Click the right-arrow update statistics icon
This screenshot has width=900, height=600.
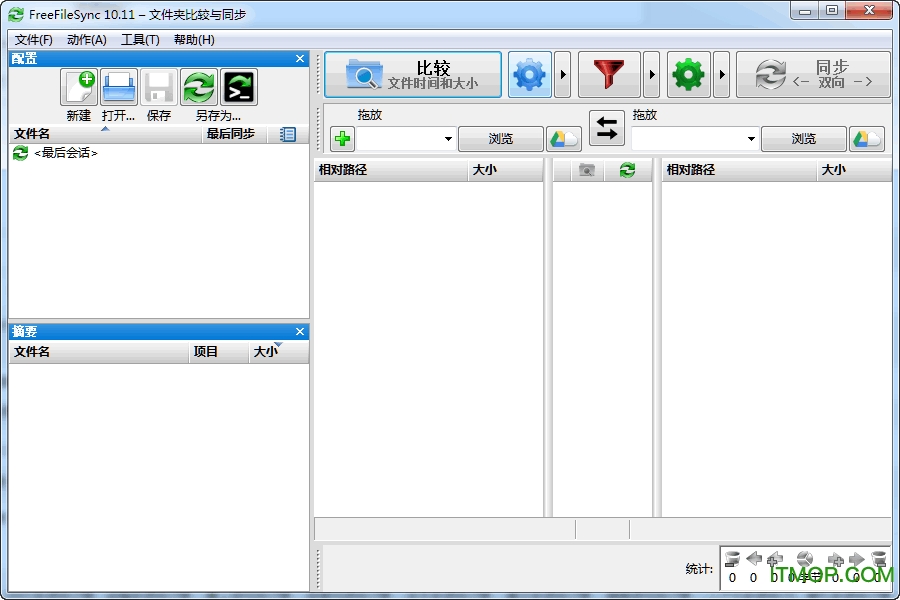[856, 558]
